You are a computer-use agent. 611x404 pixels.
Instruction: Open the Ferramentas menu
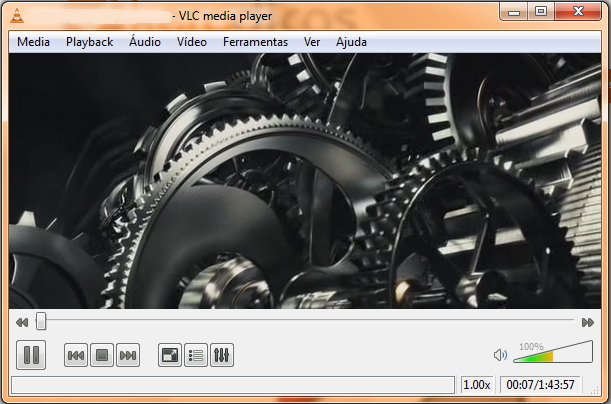point(255,42)
